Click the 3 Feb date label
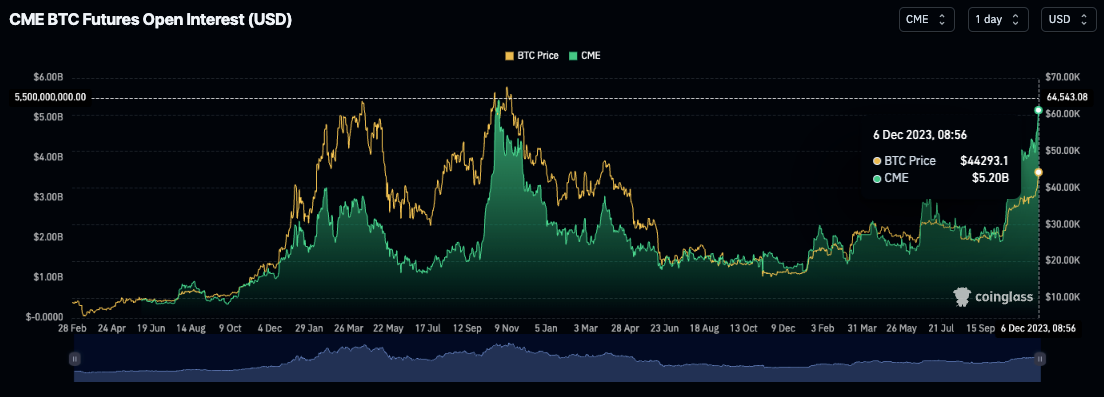1104x397 pixels. click(x=823, y=328)
